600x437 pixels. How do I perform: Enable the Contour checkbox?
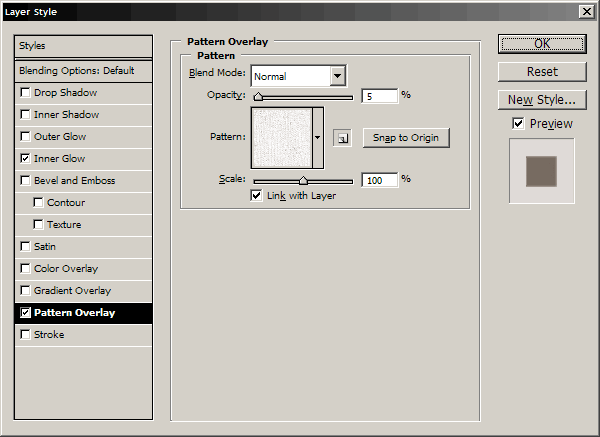[38, 202]
